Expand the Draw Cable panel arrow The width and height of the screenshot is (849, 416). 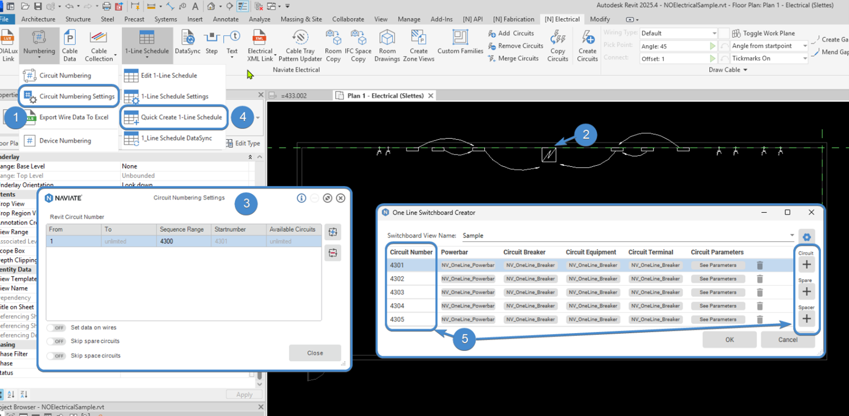[x=745, y=70]
